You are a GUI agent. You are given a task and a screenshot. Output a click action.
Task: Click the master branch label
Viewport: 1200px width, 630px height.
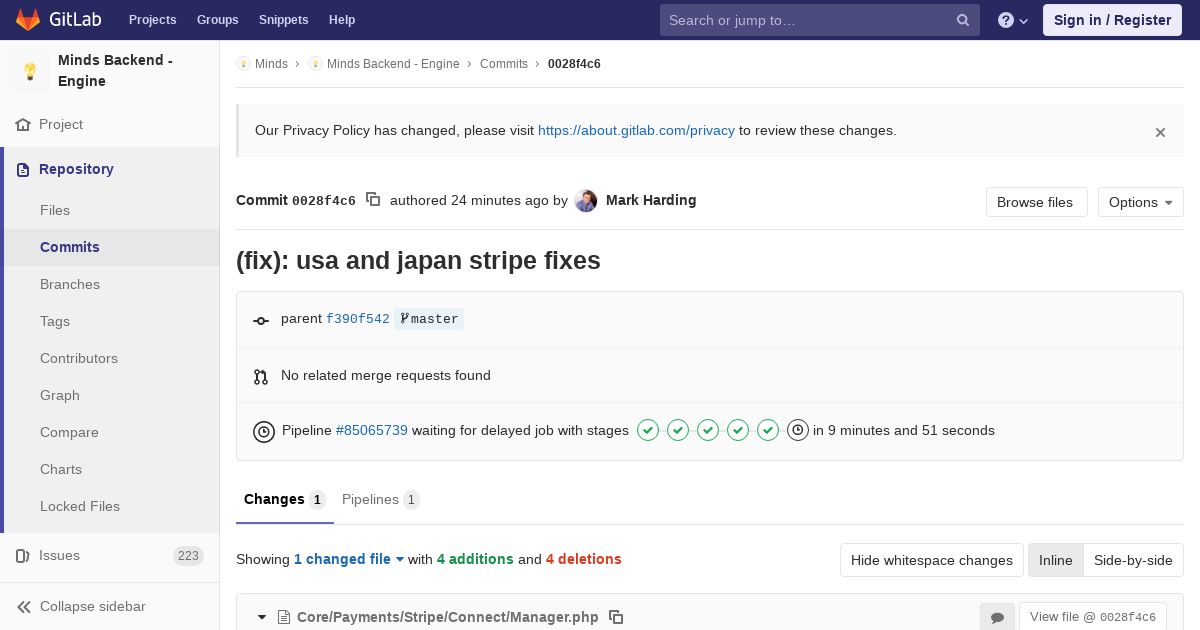pos(429,319)
